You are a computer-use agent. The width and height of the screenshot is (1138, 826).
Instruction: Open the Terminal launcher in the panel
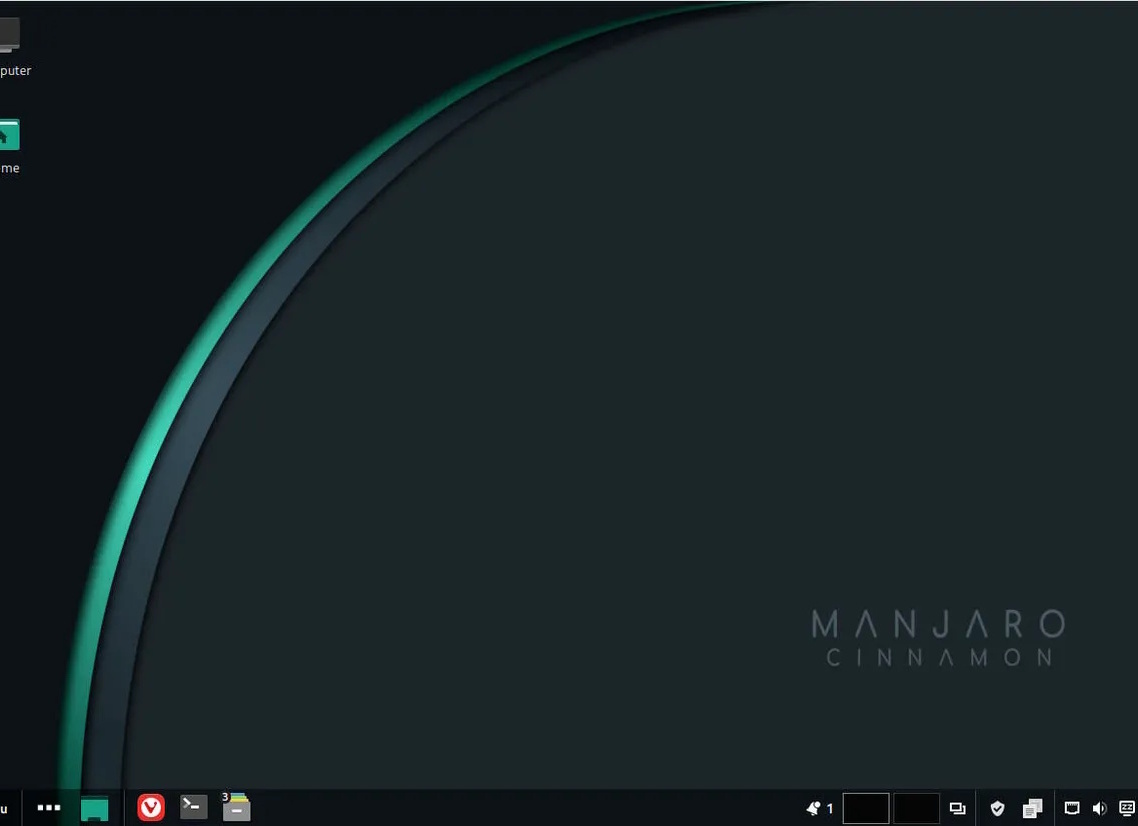coord(194,807)
